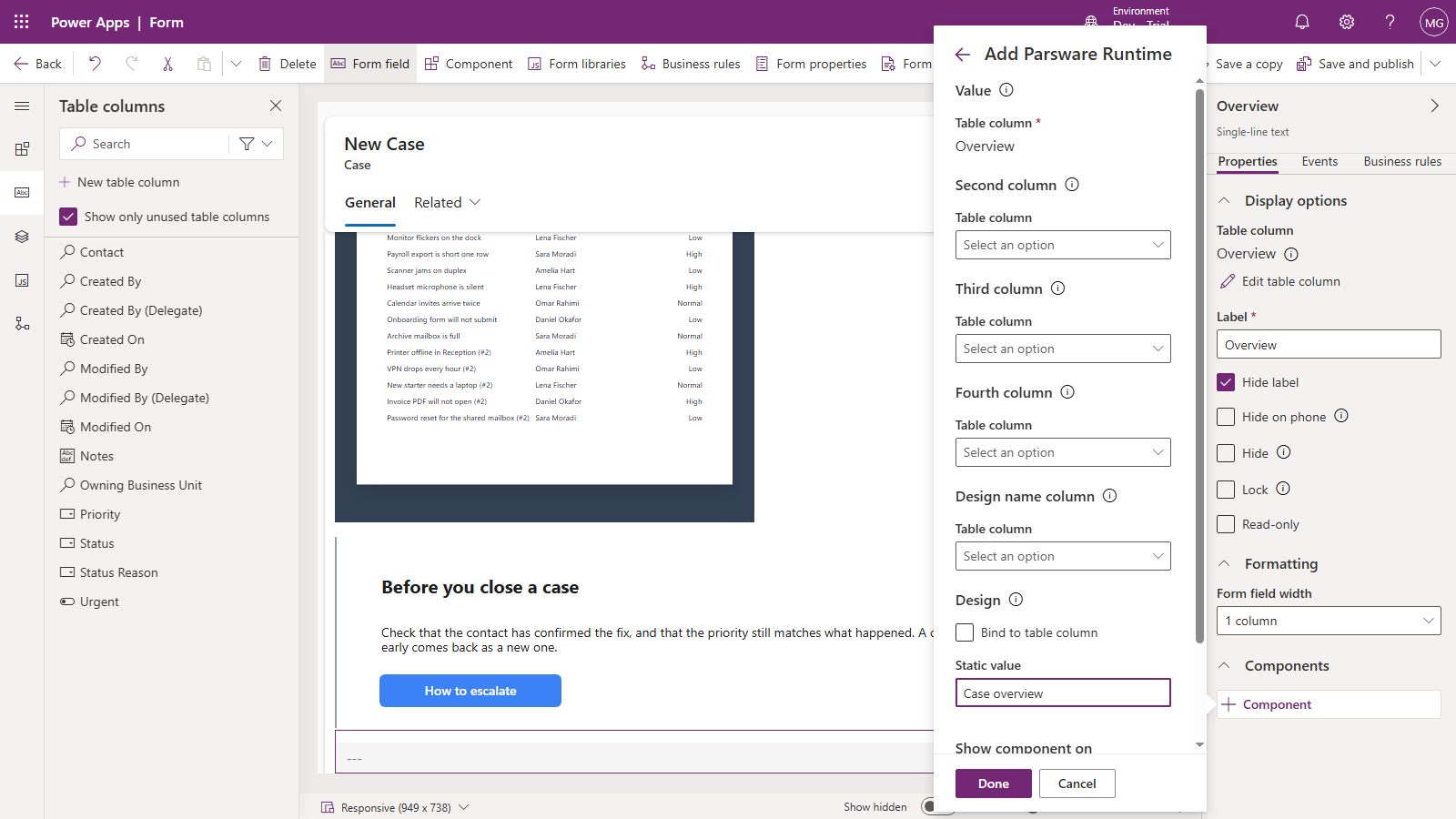Select the General form tab
1456x819 pixels.
coord(370,202)
